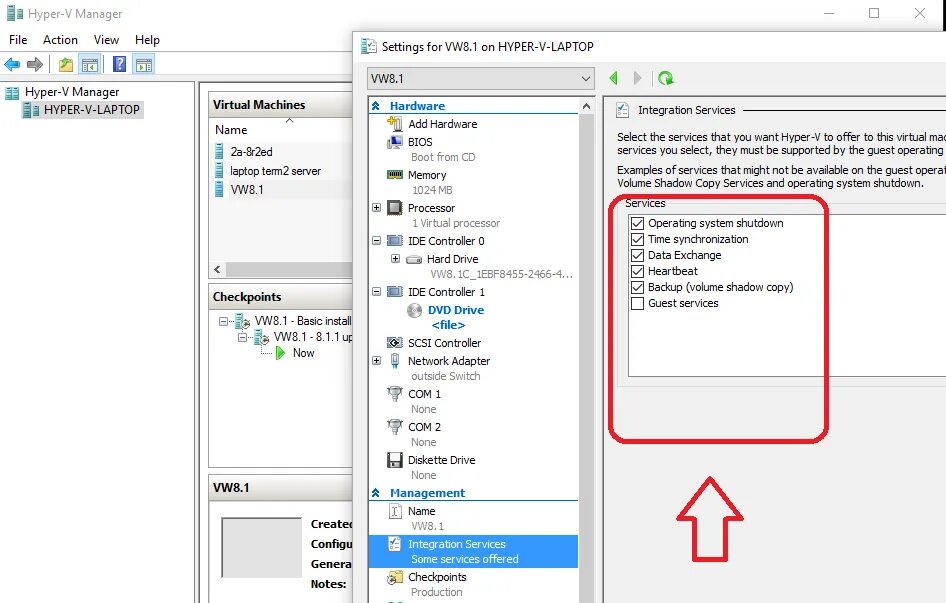Click 'outside Switch' under Network Adapter
This screenshot has height=603, width=946.
446,376
